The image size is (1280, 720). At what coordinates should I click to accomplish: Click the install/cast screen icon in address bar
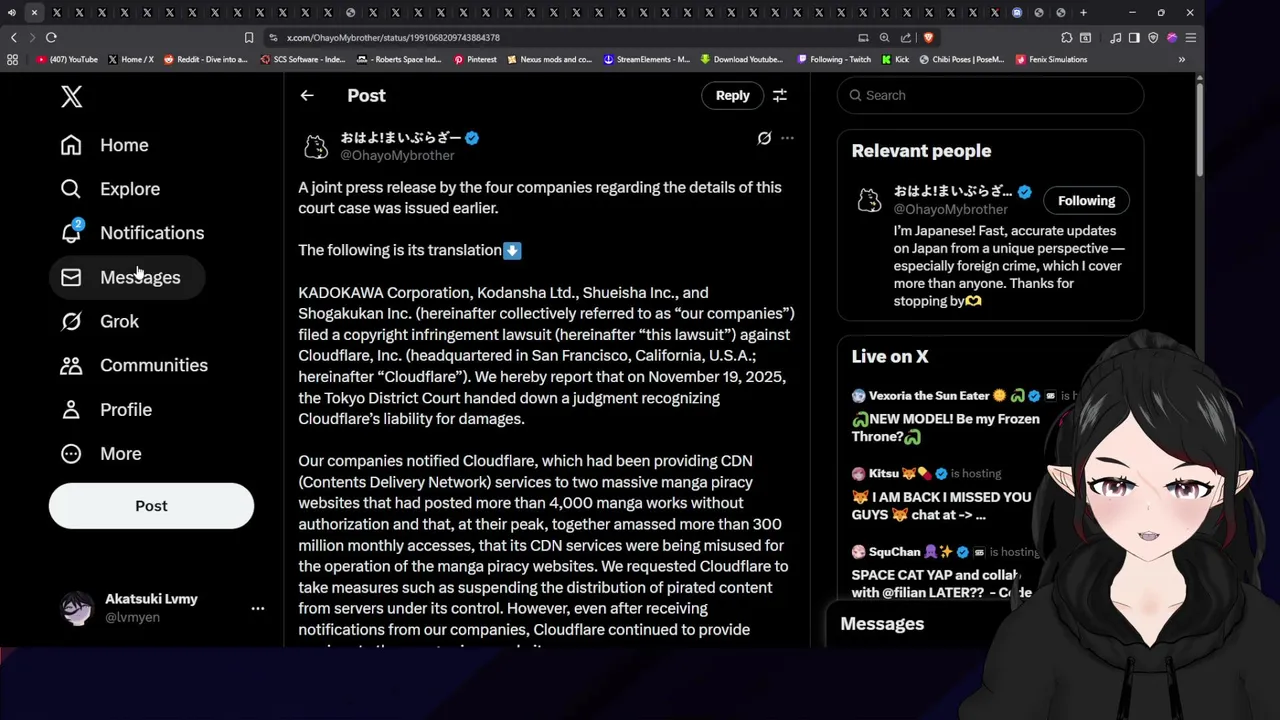863,37
